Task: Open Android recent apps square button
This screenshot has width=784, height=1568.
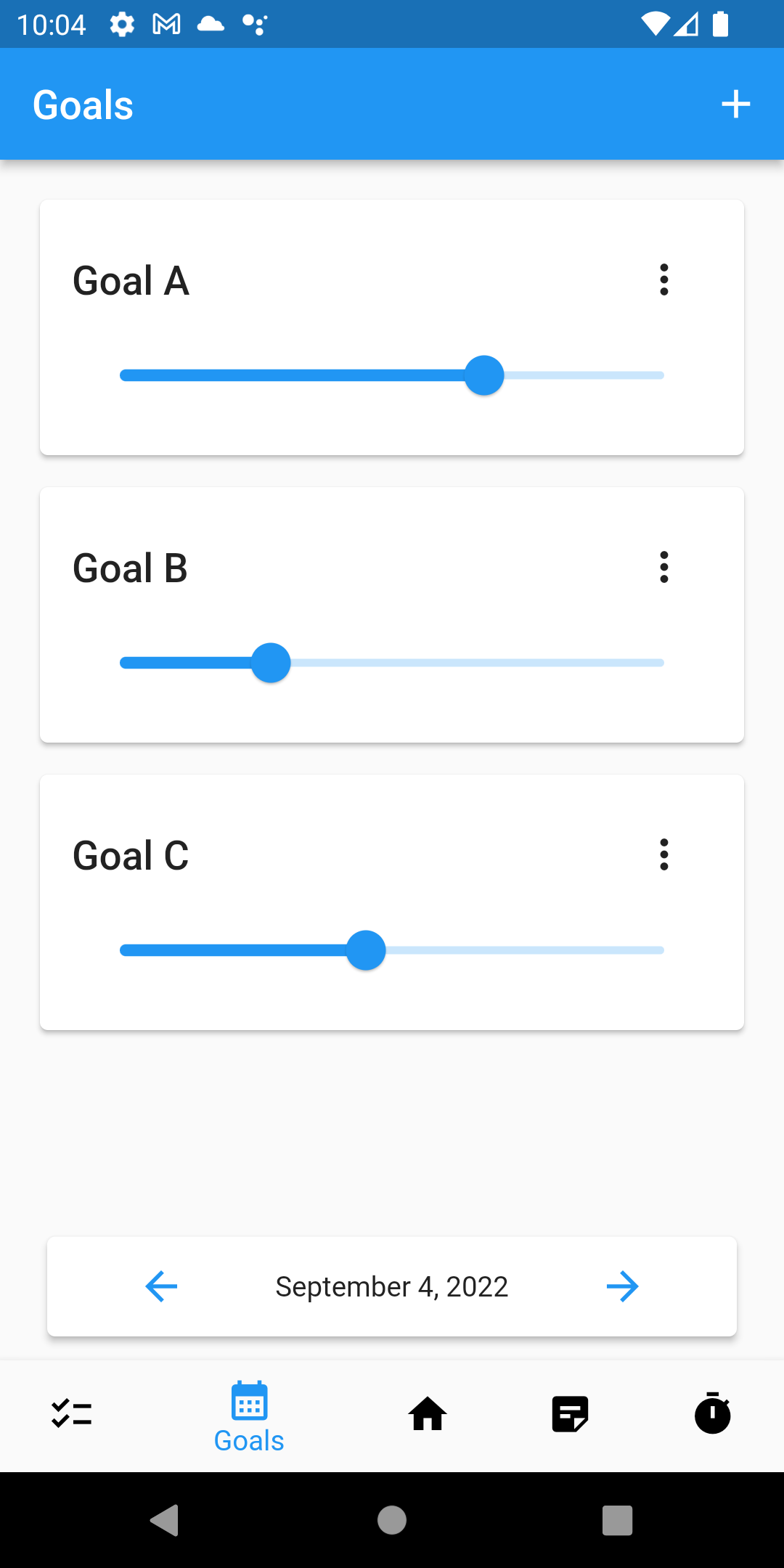Action: point(617,1520)
